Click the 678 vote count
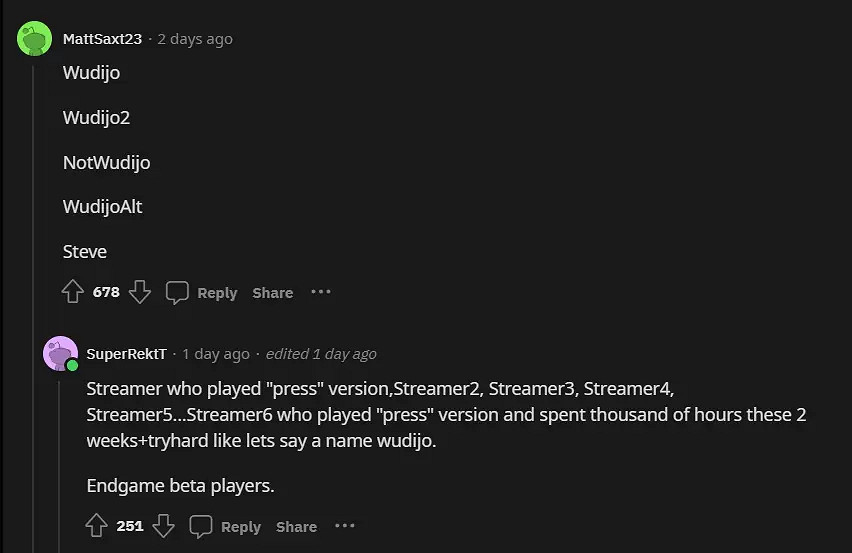Image resolution: width=852 pixels, height=553 pixels. click(106, 292)
